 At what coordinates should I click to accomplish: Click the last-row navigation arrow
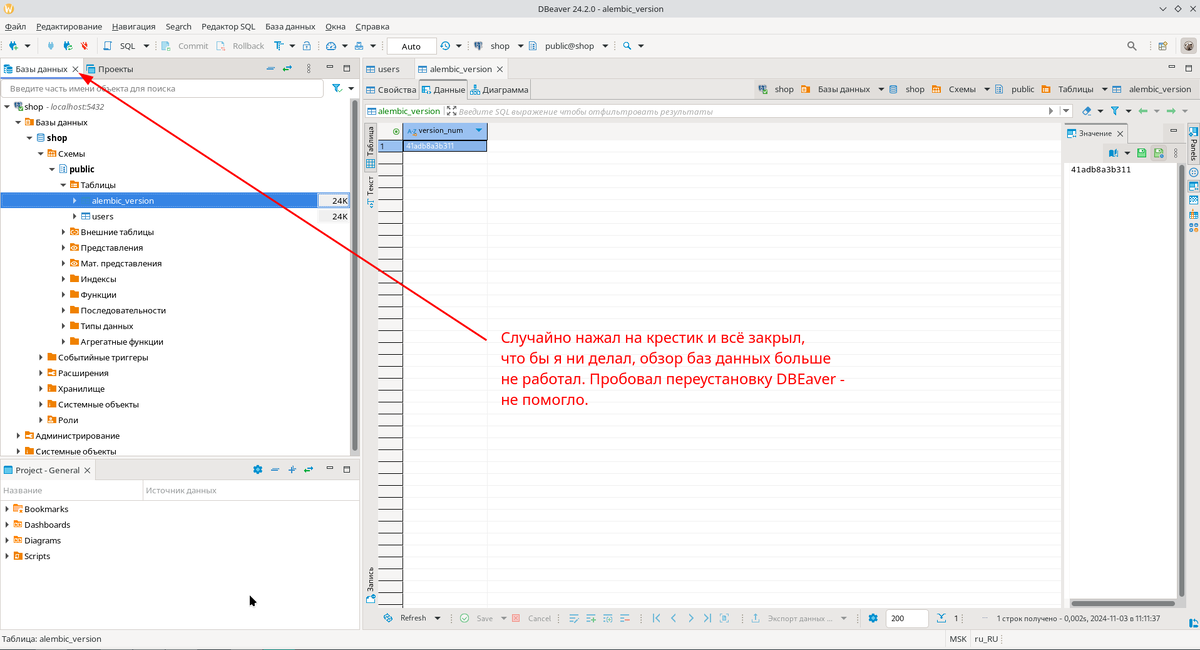click(707, 618)
